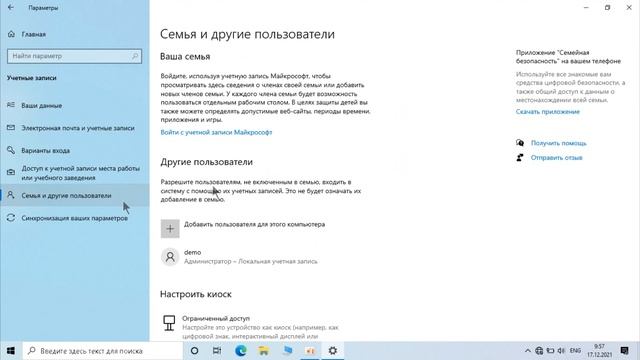
Task: Open volume speaker icon in tray
Action: coord(561,351)
